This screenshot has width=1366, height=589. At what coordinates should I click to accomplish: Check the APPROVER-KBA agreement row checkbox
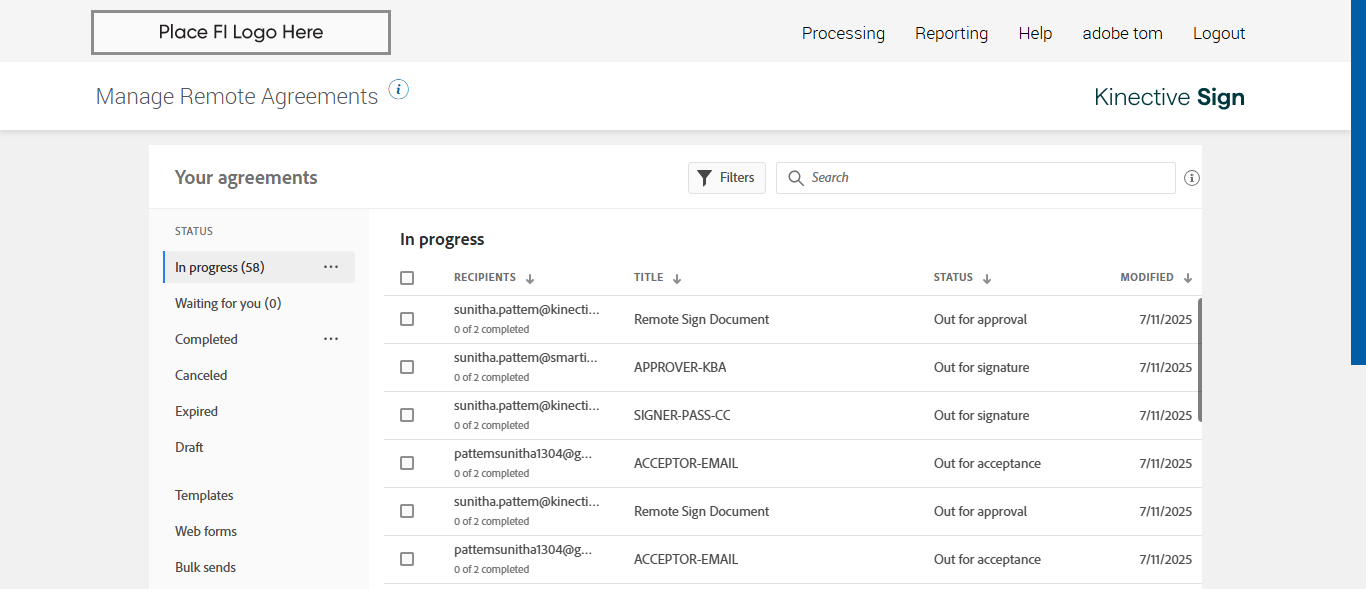point(407,367)
